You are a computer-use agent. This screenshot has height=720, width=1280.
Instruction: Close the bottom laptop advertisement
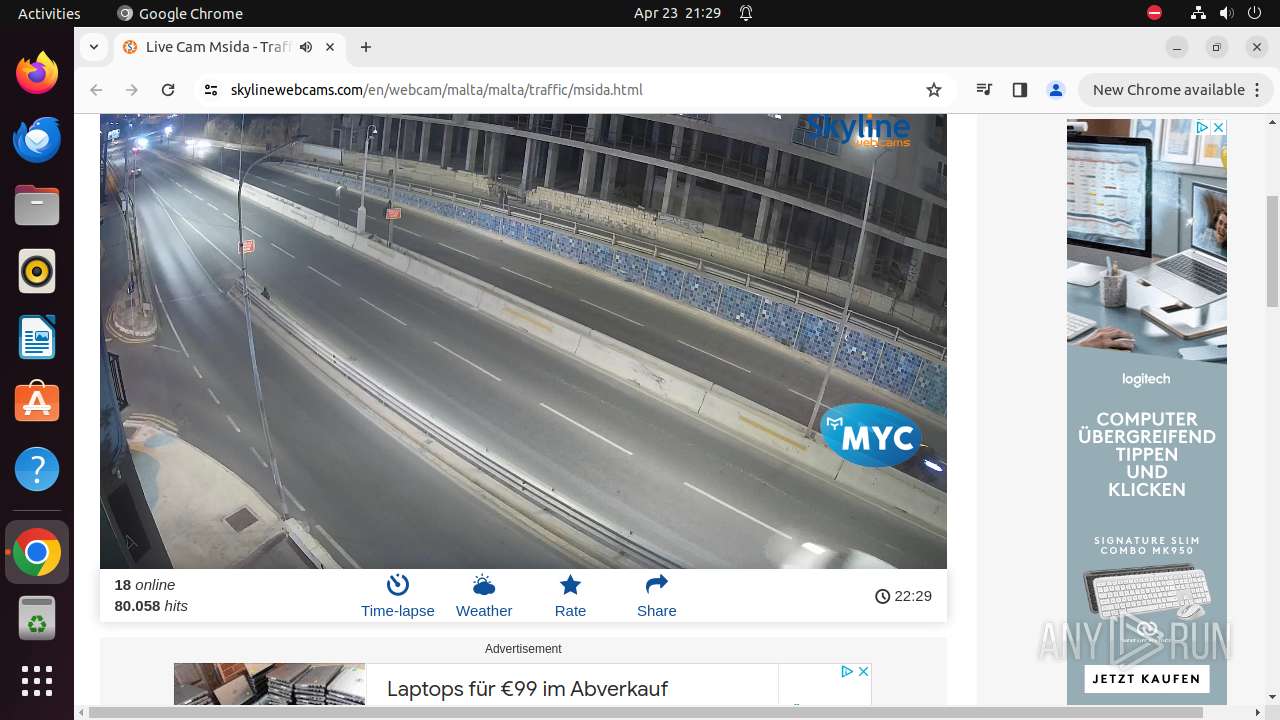[863, 671]
